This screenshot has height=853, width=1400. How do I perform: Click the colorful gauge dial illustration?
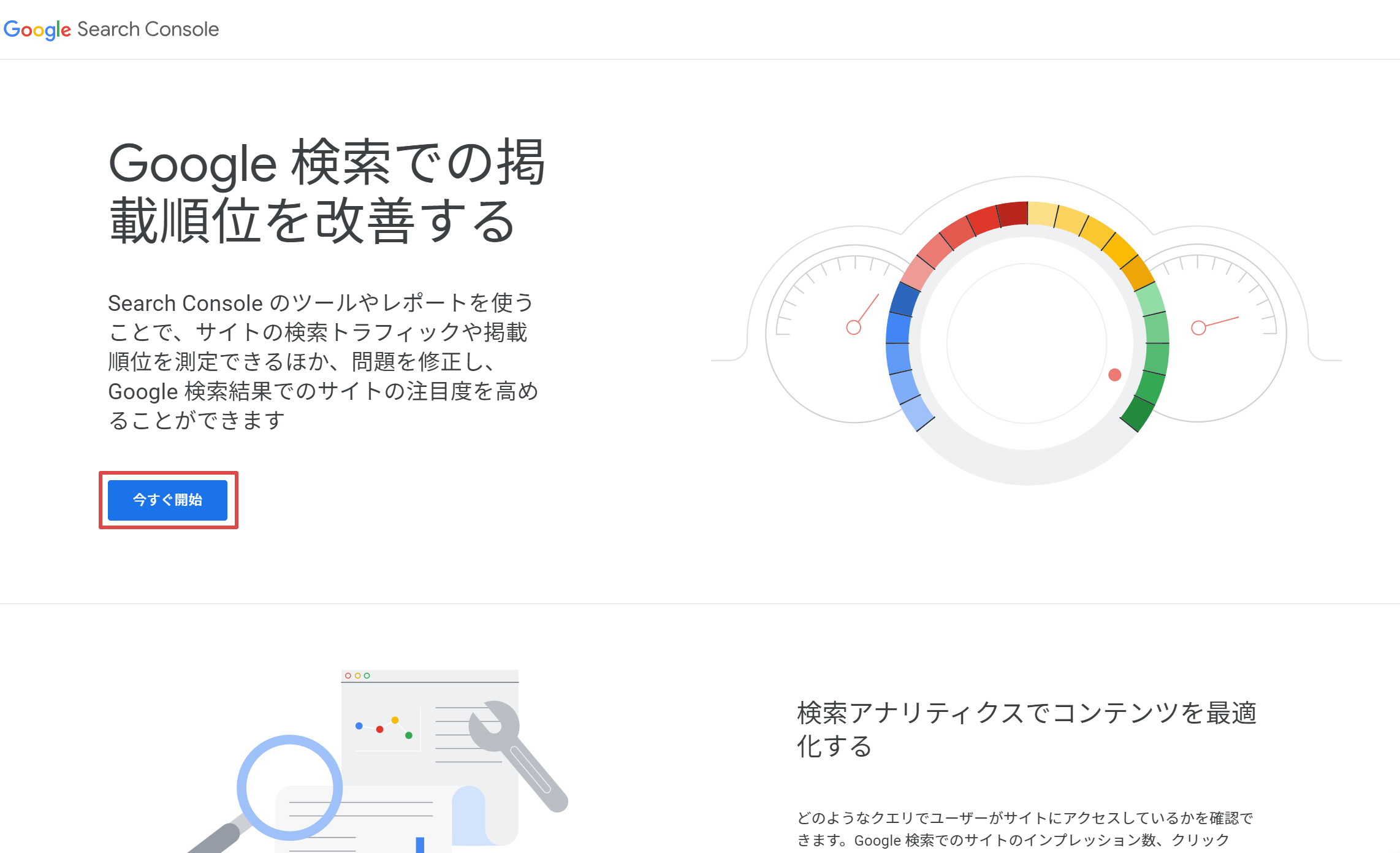tap(1027, 331)
